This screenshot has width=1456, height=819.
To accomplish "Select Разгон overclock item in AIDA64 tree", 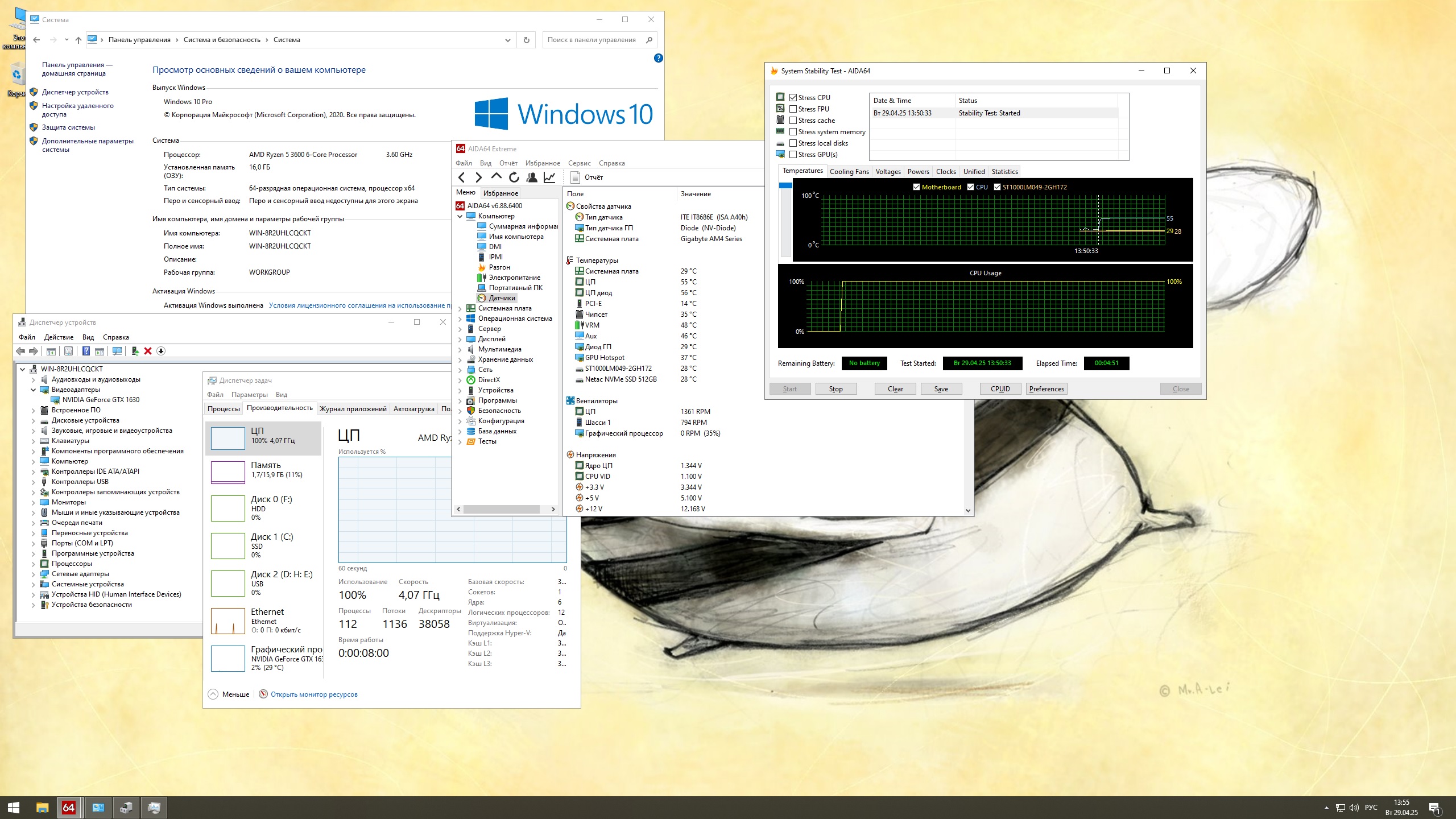I will [x=499, y=267].
